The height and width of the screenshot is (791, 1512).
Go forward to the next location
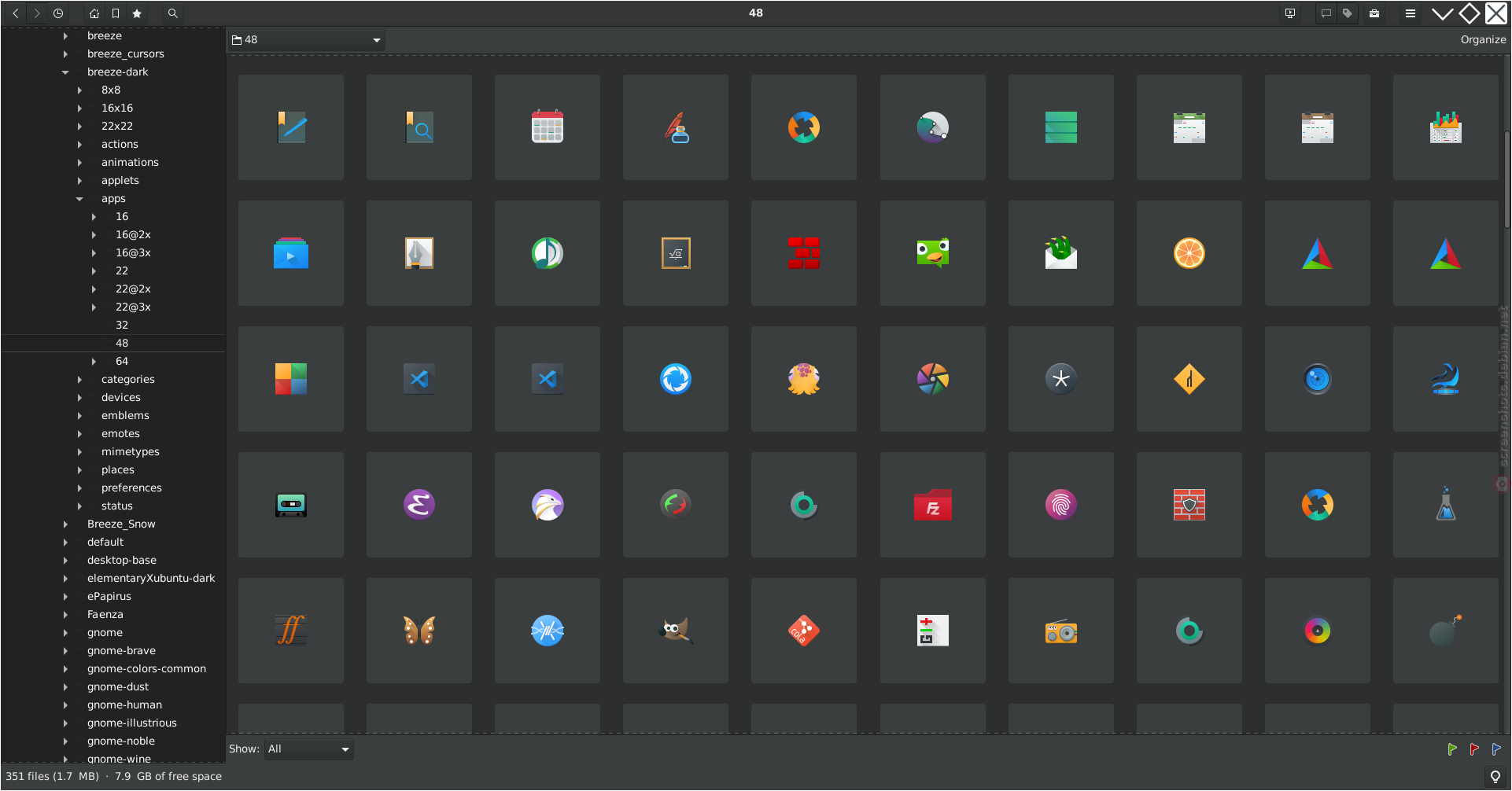(37, 13)
